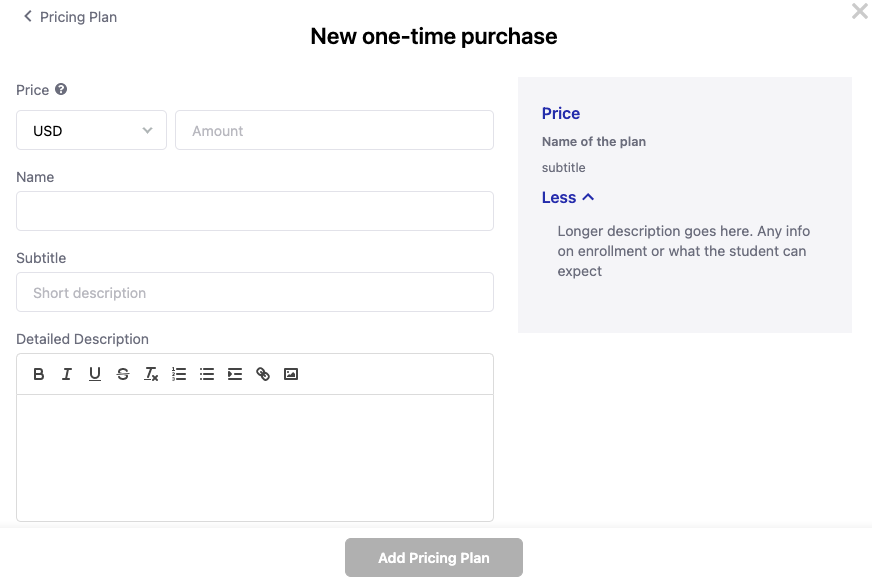
Task: Focus the Amount price field
Action: point(334,130)
